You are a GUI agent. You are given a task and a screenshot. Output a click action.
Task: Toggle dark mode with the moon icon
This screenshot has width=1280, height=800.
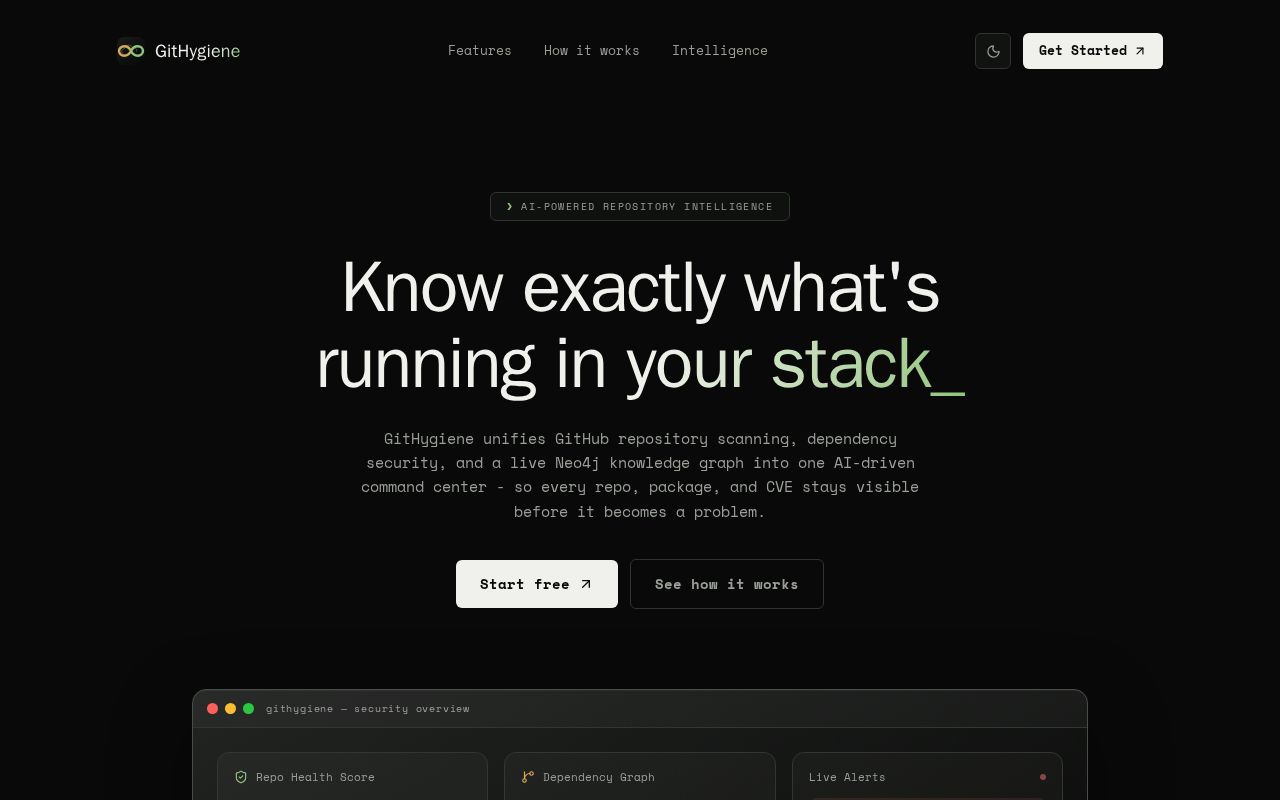[993, 51]
